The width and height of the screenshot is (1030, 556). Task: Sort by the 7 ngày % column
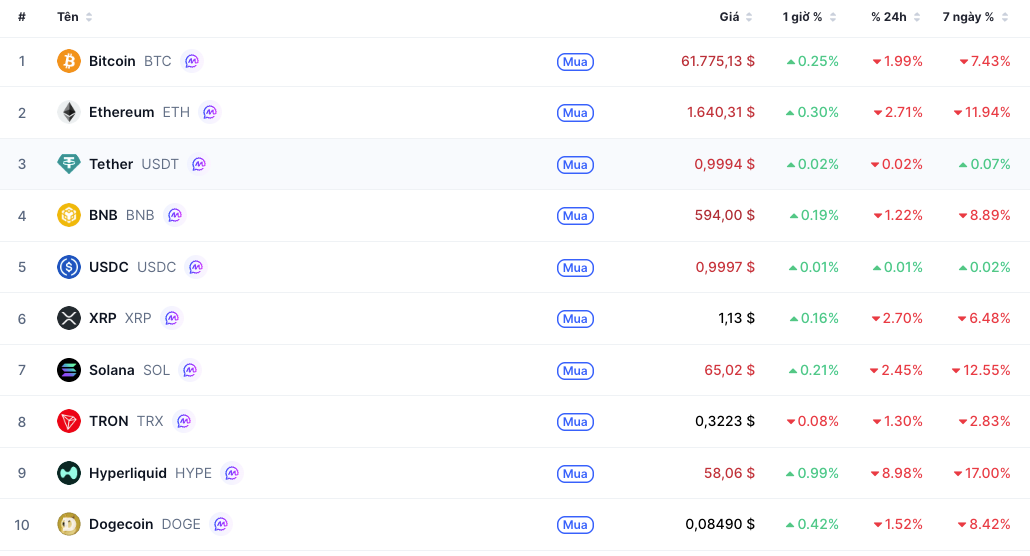coord(975,17)
